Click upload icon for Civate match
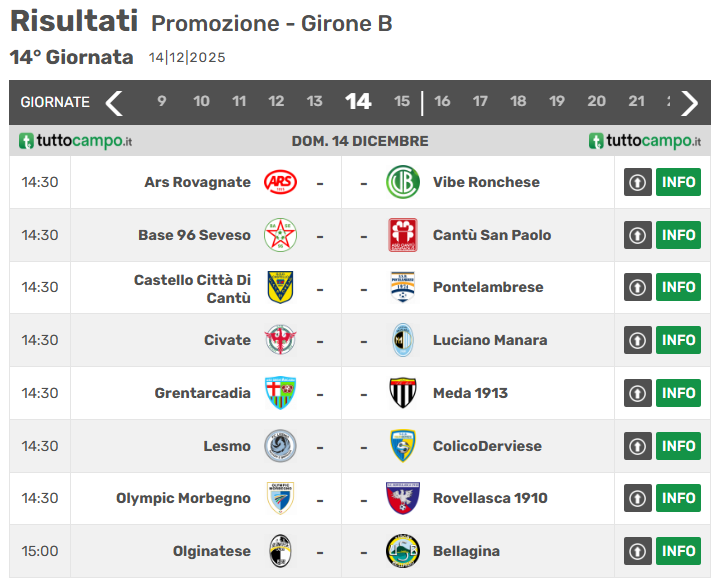Viewport: 722px width, 582px height. pos(638,340)
